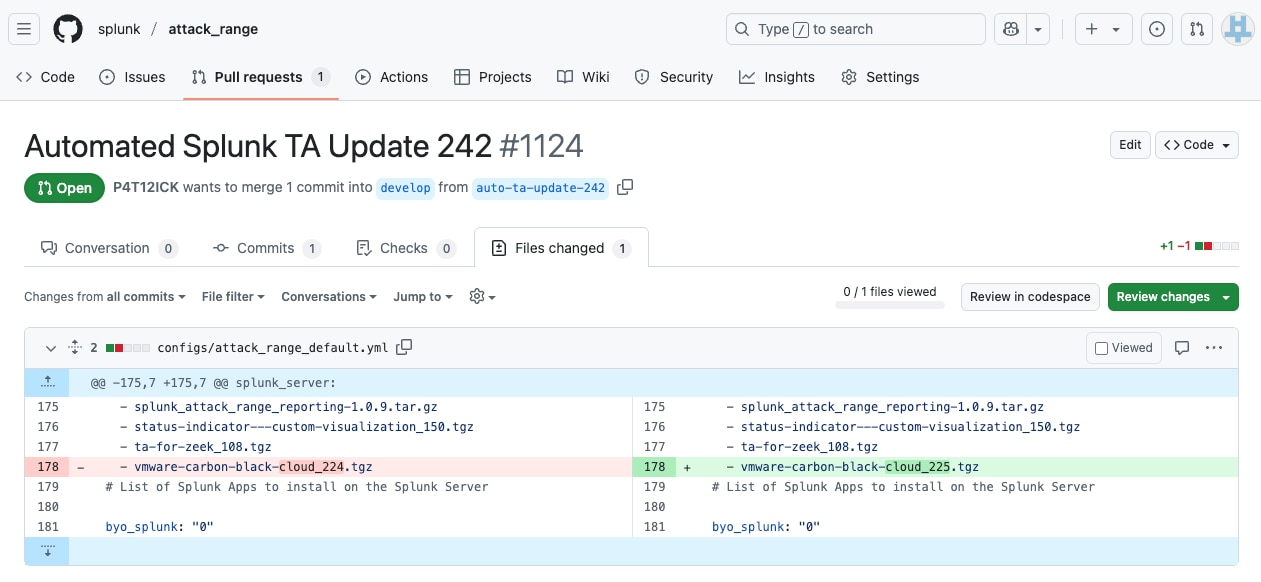Open file options three-dot menu

coord(1214,348)
